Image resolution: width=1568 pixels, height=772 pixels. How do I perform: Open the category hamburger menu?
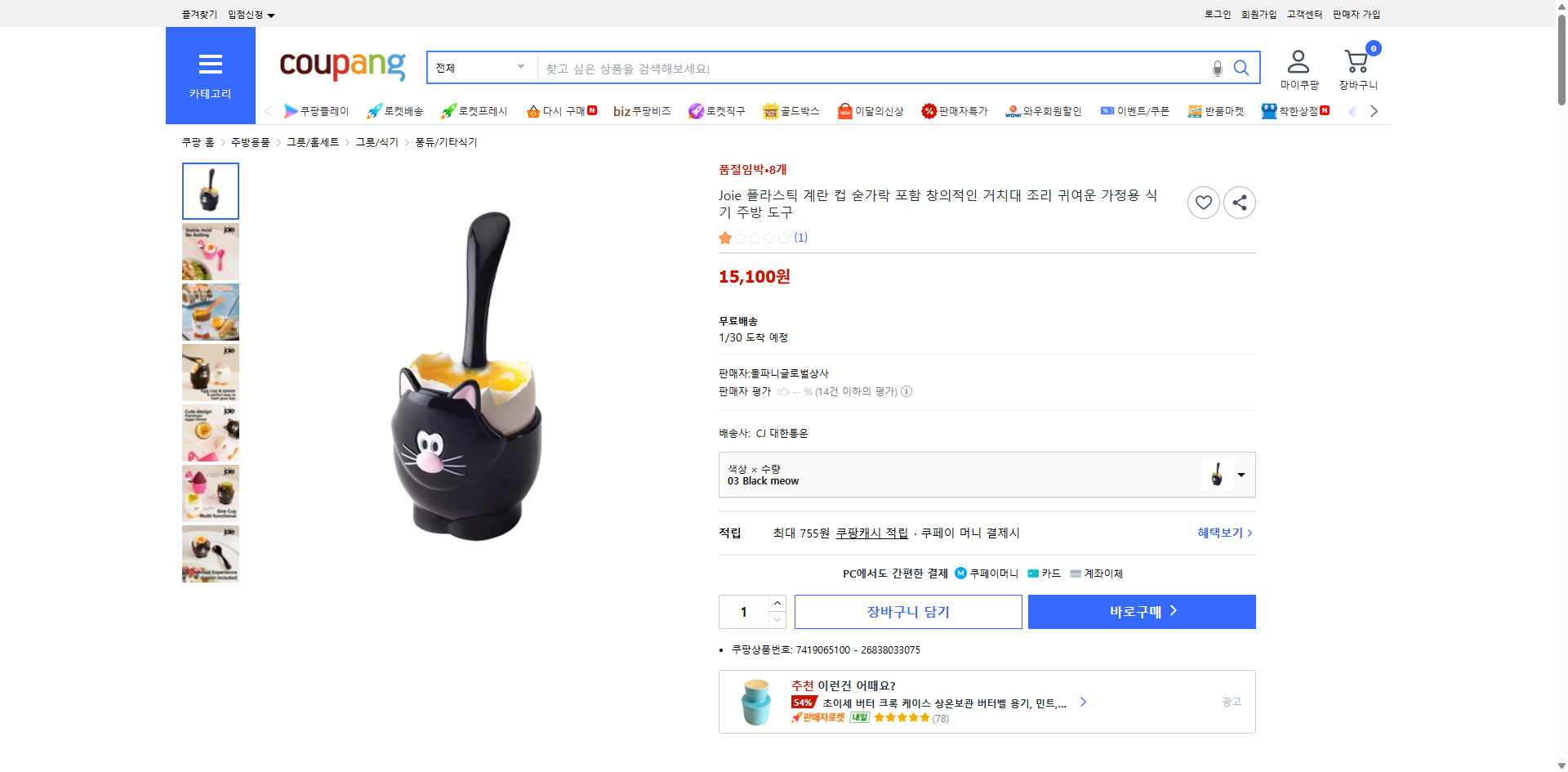coord(210,65)
